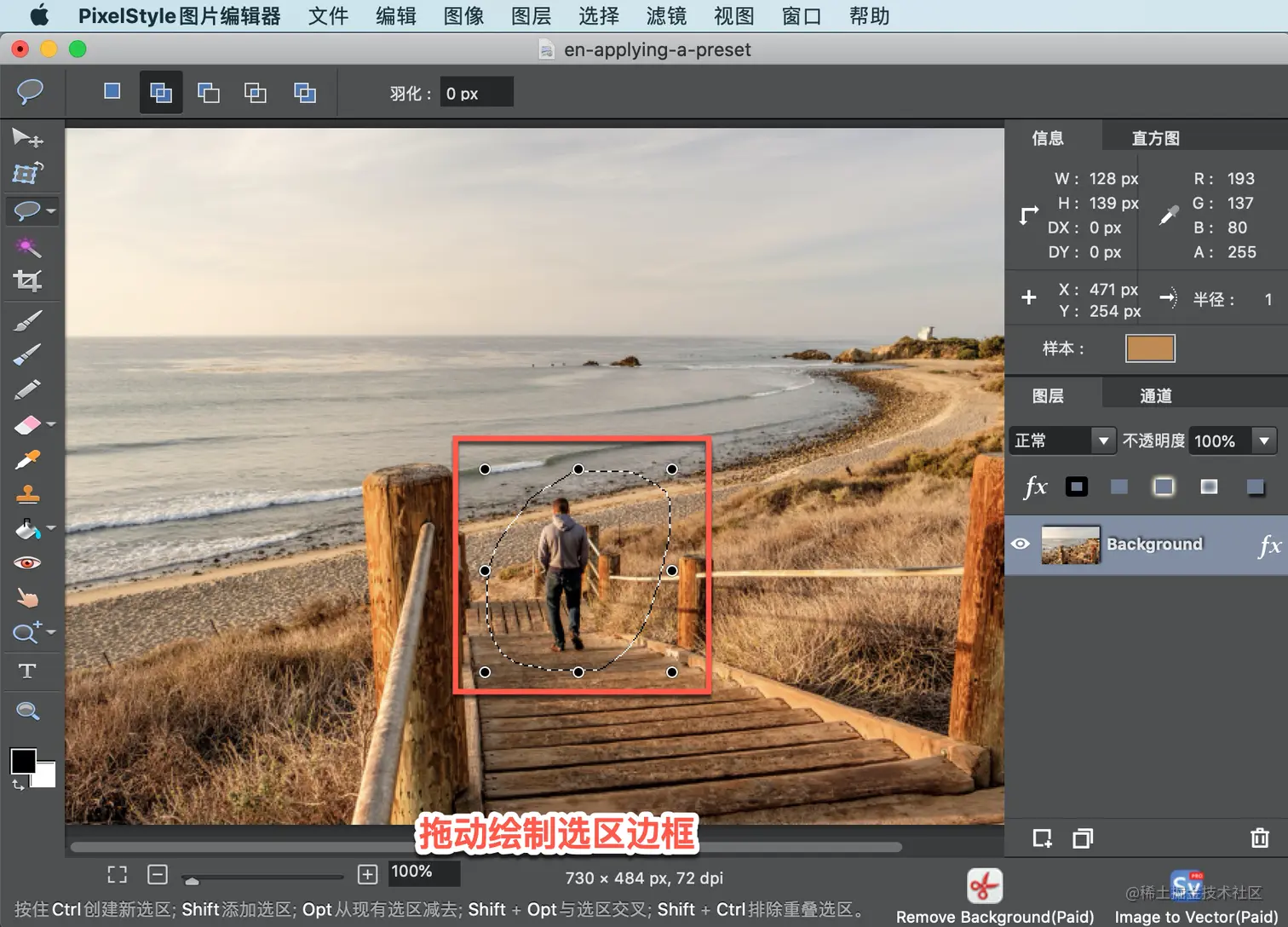The width and height of the screenshot is (1288, 927).
Task: Toggle the black stroke layer effect
Action: [x=1077, y=487]
